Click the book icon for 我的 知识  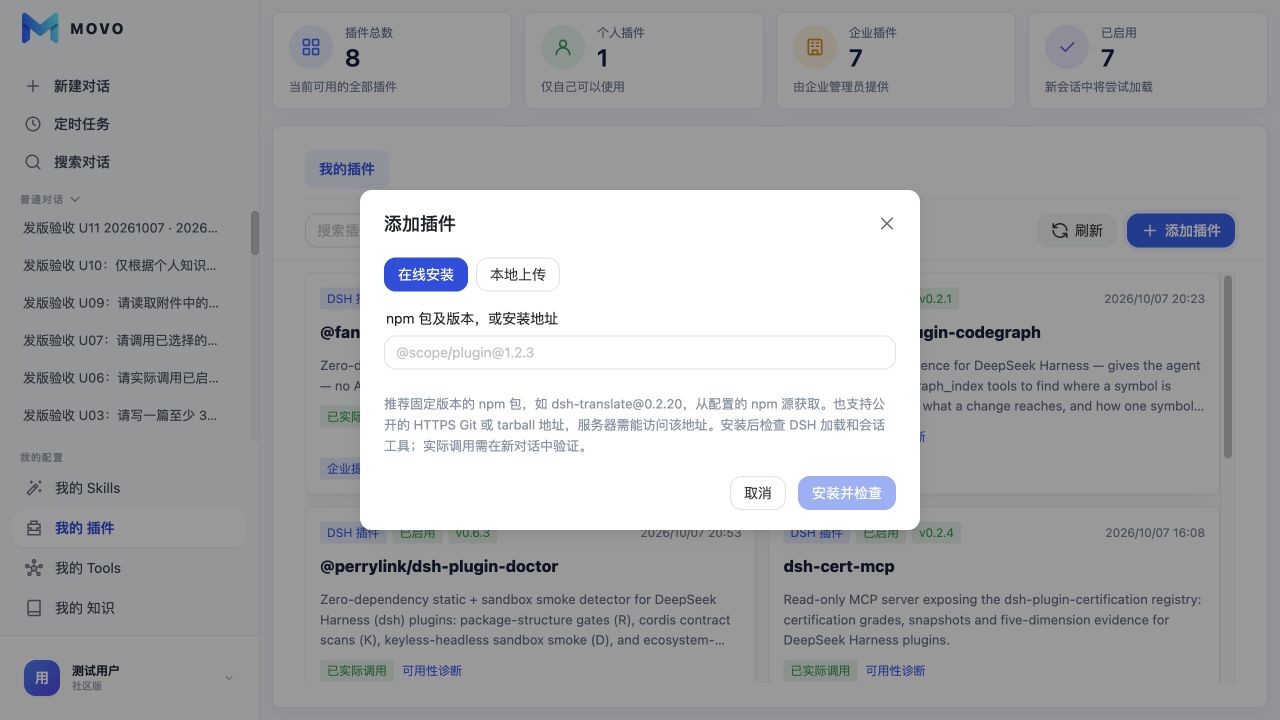pos(34,608)
